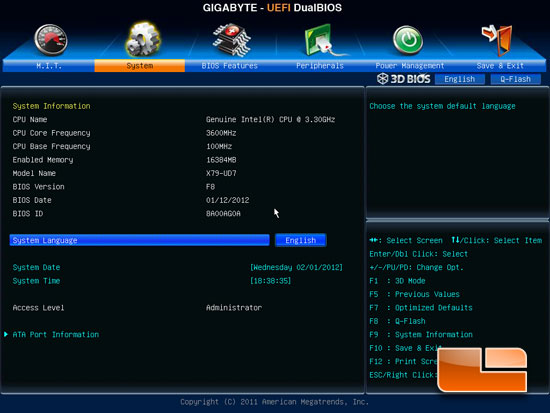Click the BIOS Date label
This screenshot has height=413, width=550.
[32, 200]
